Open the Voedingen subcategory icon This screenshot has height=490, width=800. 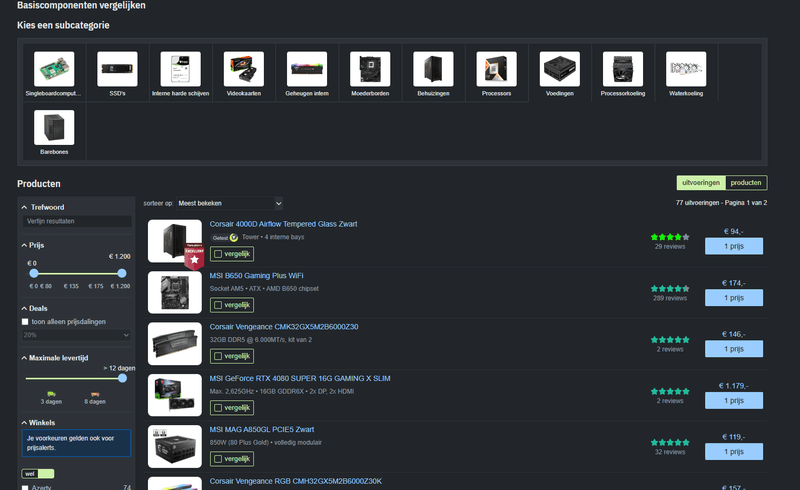560,69
